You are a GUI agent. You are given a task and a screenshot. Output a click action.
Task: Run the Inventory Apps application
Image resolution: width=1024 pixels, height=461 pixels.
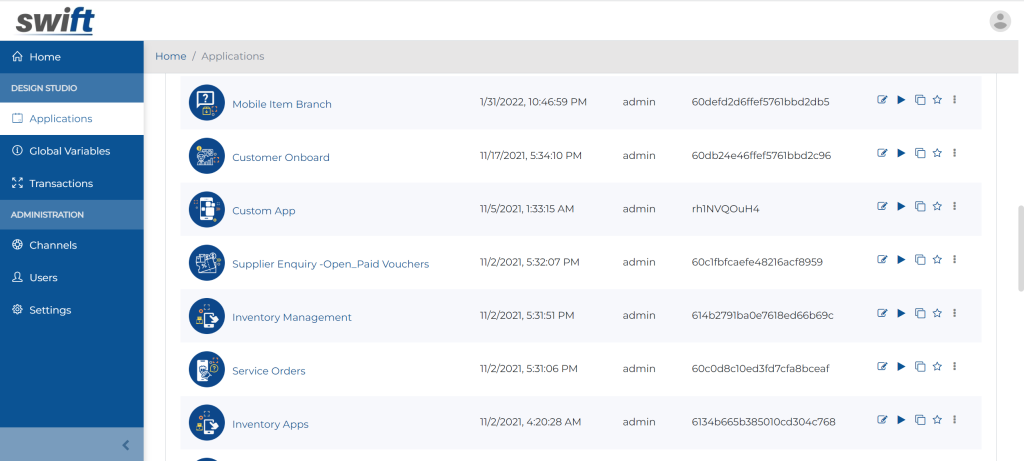(901, 420)
